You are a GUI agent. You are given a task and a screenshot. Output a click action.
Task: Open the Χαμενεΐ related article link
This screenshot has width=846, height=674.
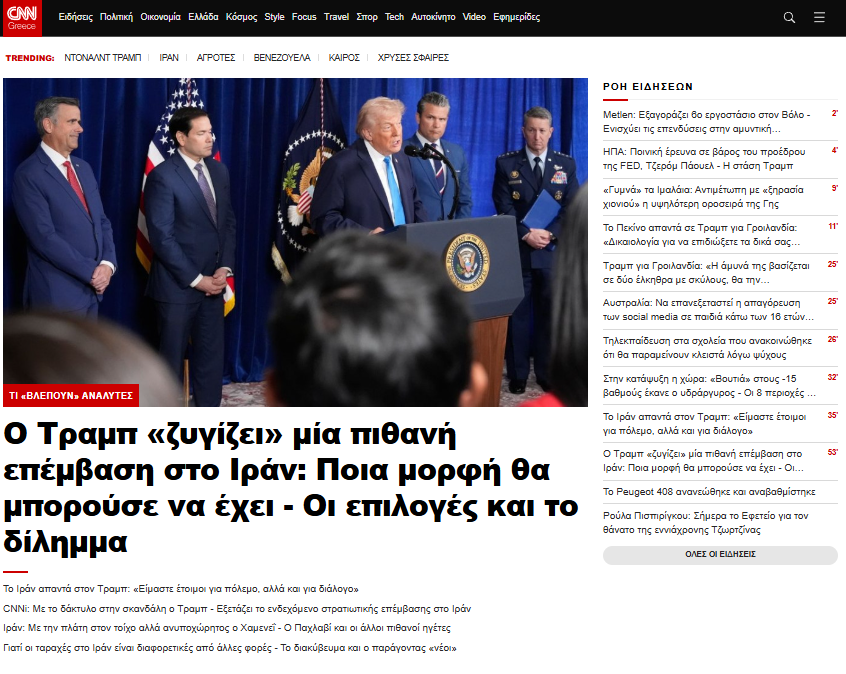pos(227,628)
